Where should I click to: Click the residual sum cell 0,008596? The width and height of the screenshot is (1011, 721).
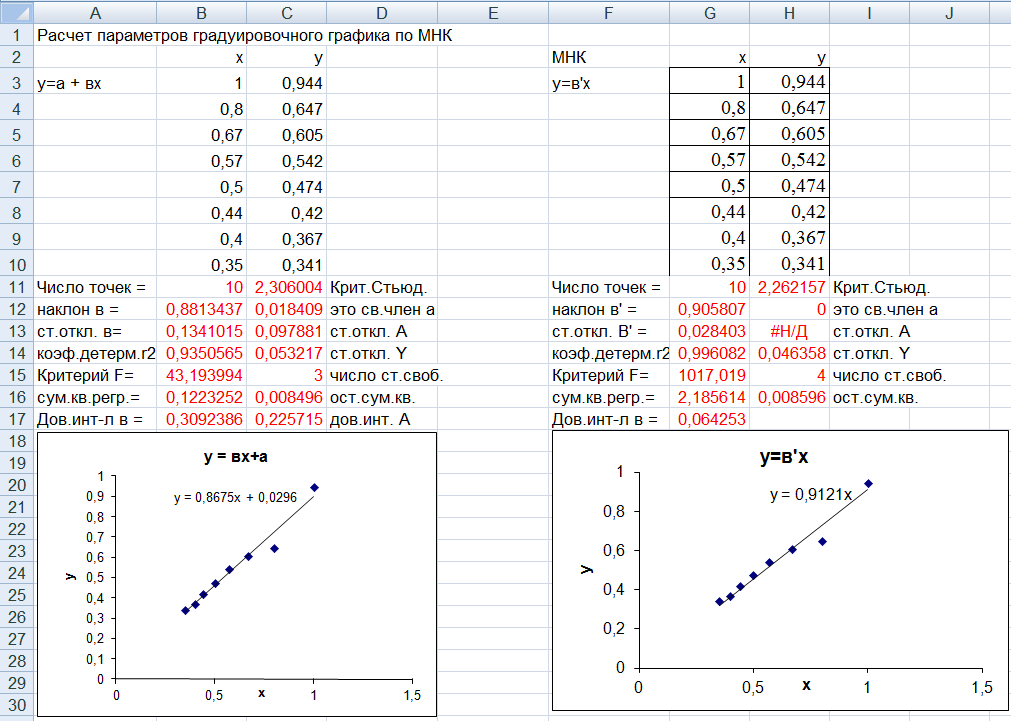pos(789,398)
